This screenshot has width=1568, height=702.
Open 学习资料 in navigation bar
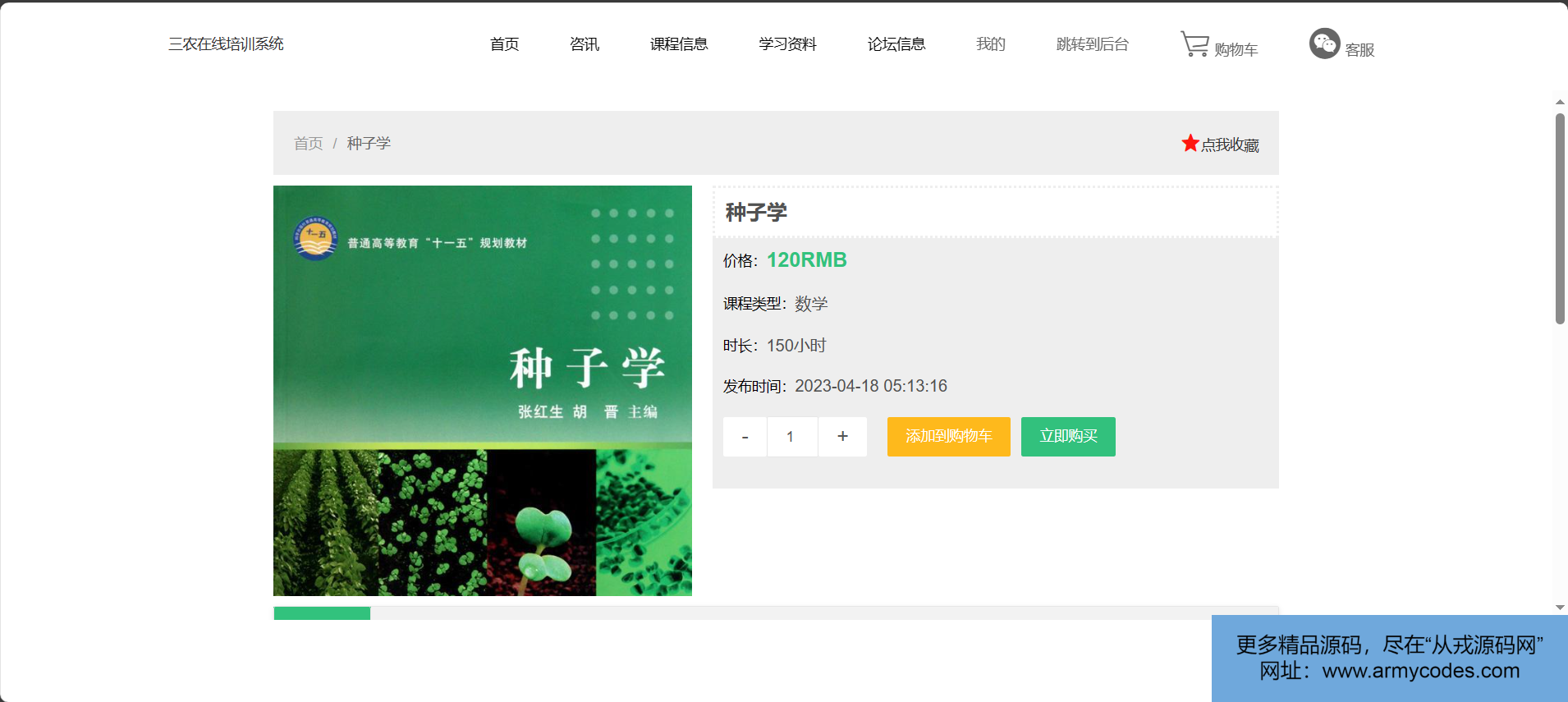[787, 44]
